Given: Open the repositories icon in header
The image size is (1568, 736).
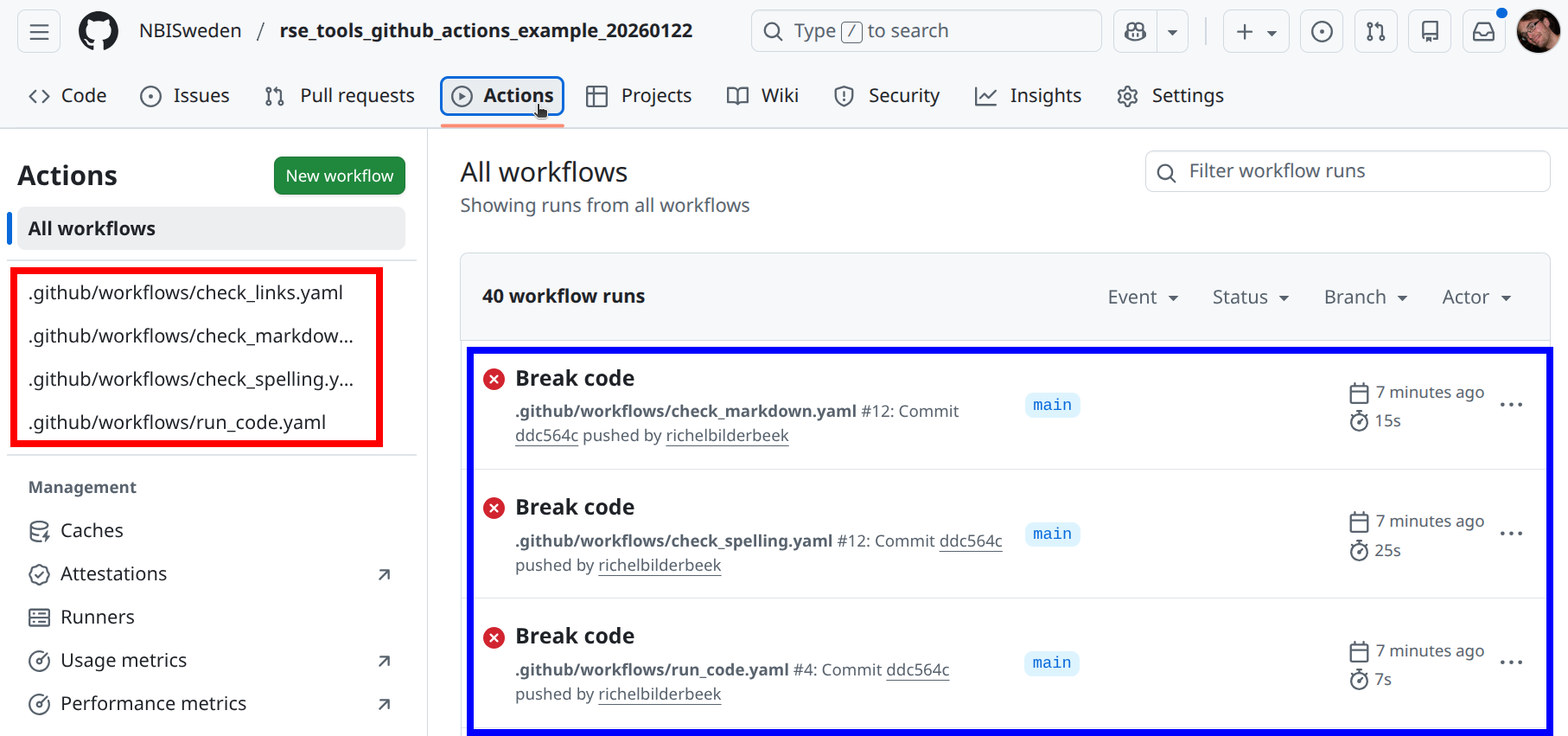Looking at the screenshot, I should (x=1431, y=32).
